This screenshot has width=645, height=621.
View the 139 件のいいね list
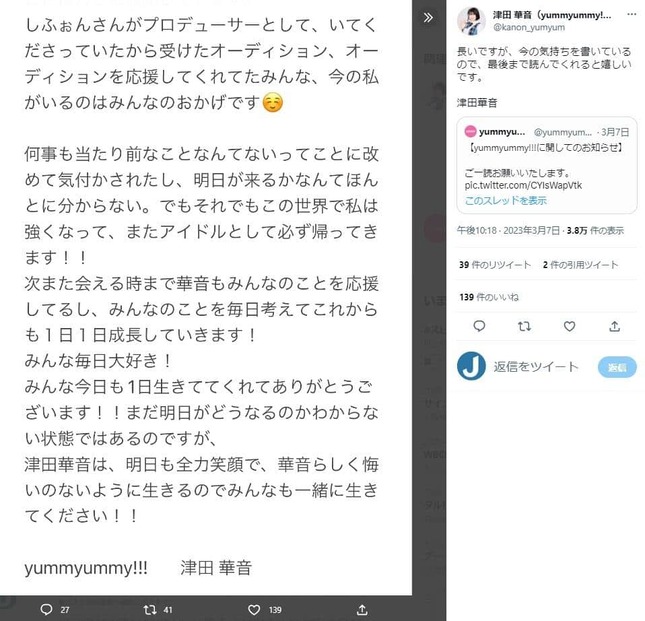point(489,297)
